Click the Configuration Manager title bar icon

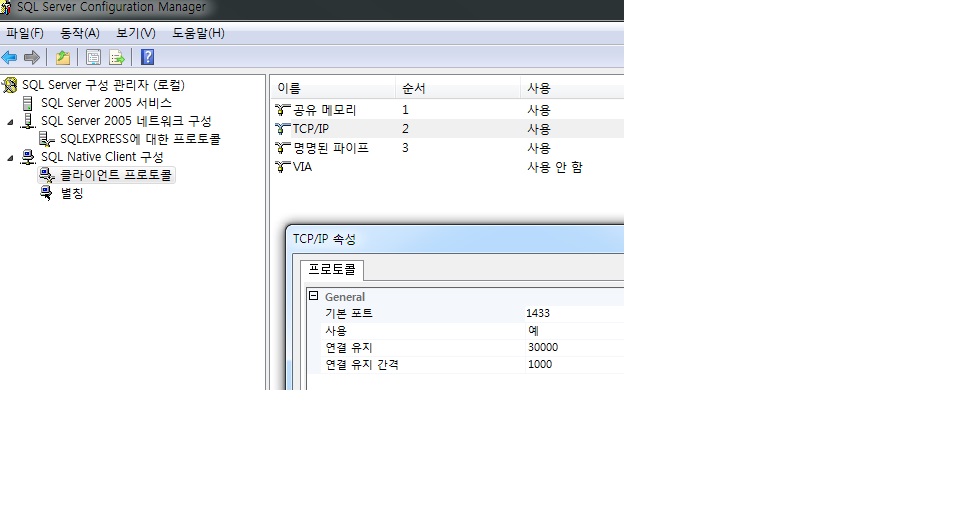(5, 8)
